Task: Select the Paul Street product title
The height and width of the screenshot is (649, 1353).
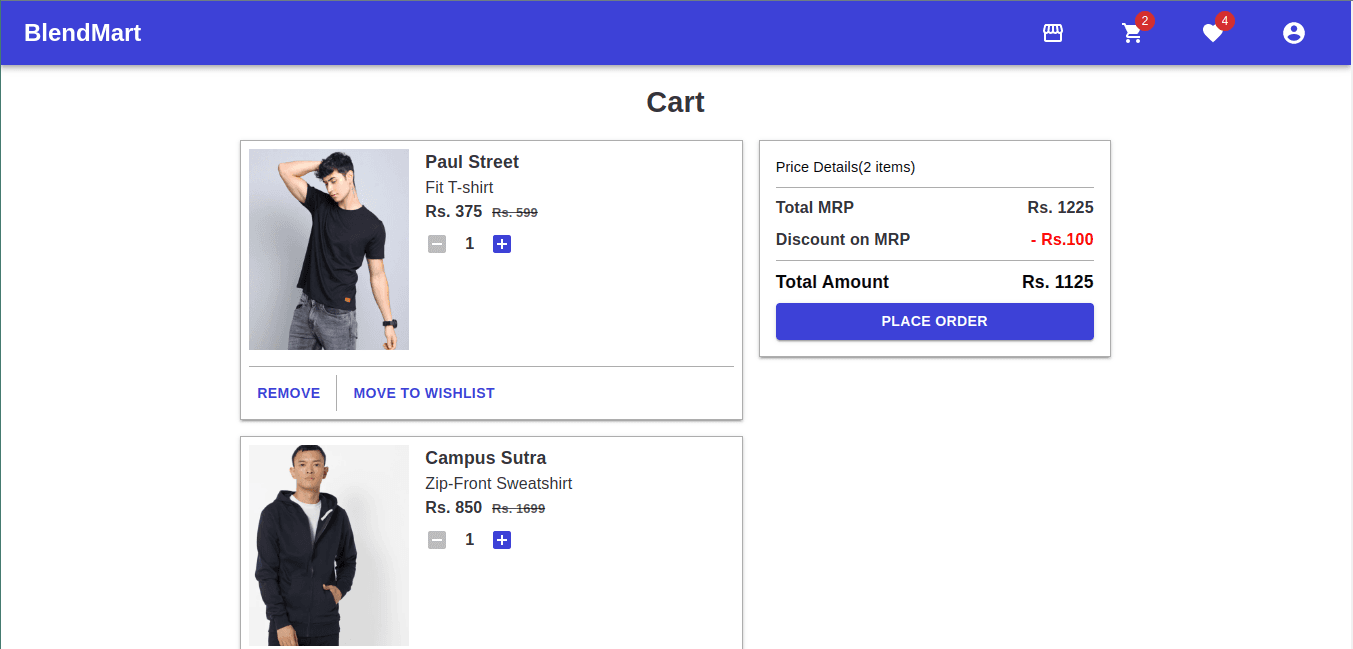Action: coord(472,162)
